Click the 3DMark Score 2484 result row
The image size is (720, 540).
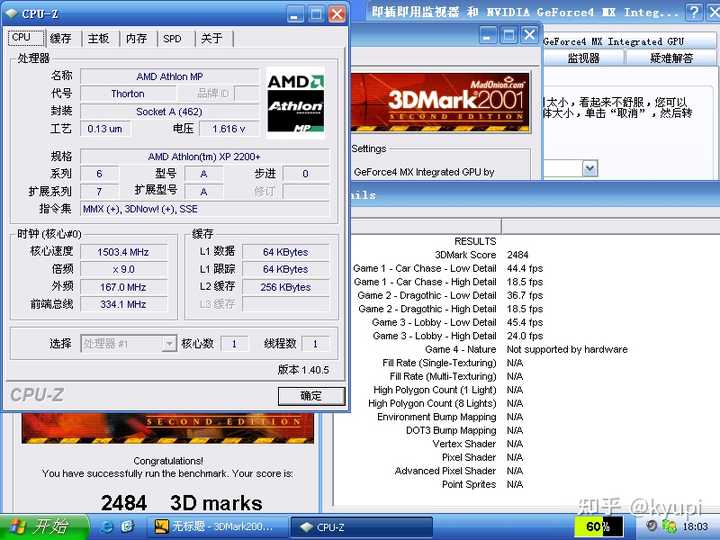(482, 255)
